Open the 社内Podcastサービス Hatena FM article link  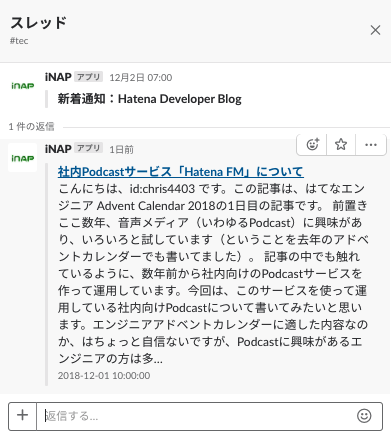click(x=180, y=172)
